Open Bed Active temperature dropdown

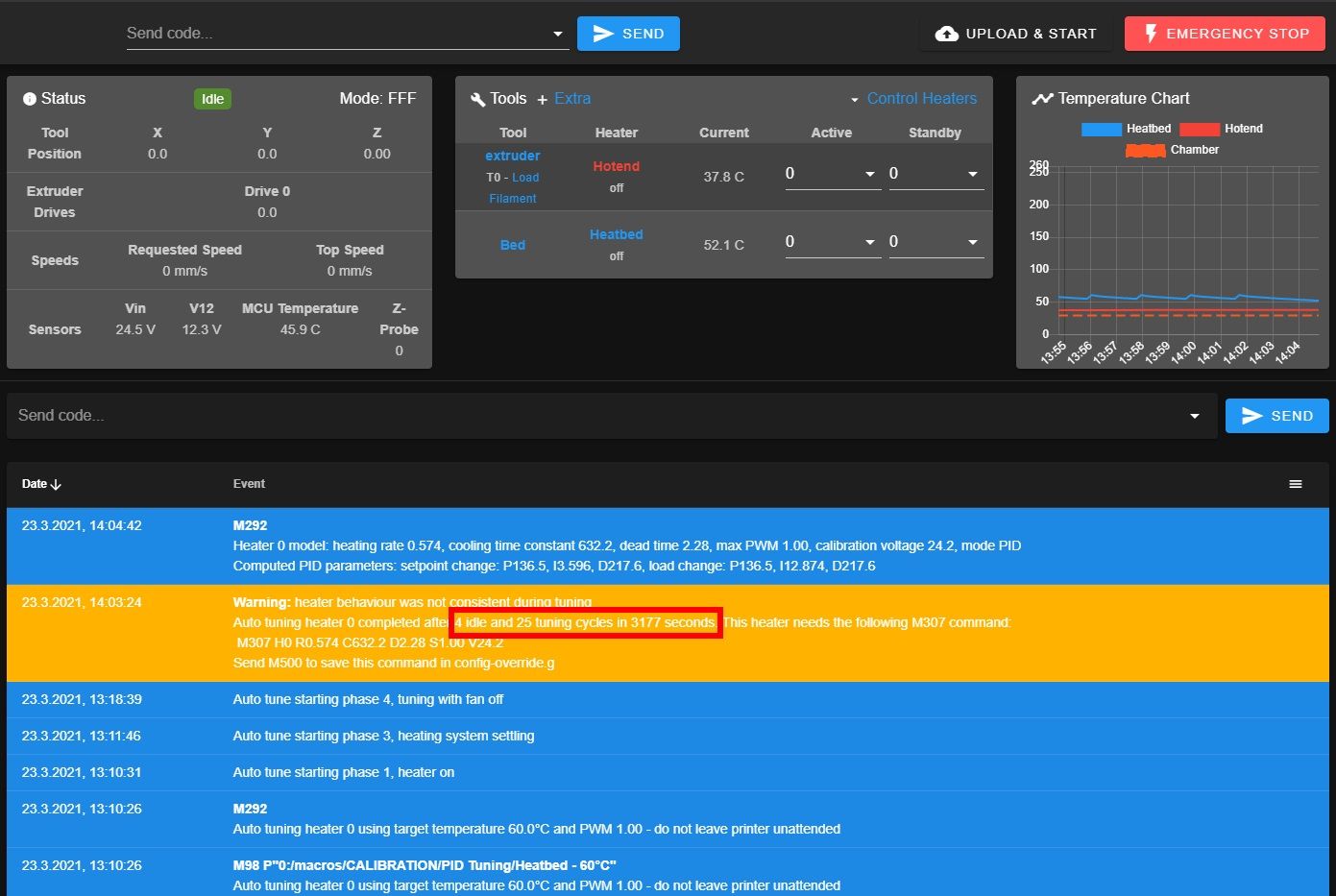click(870, 242)
